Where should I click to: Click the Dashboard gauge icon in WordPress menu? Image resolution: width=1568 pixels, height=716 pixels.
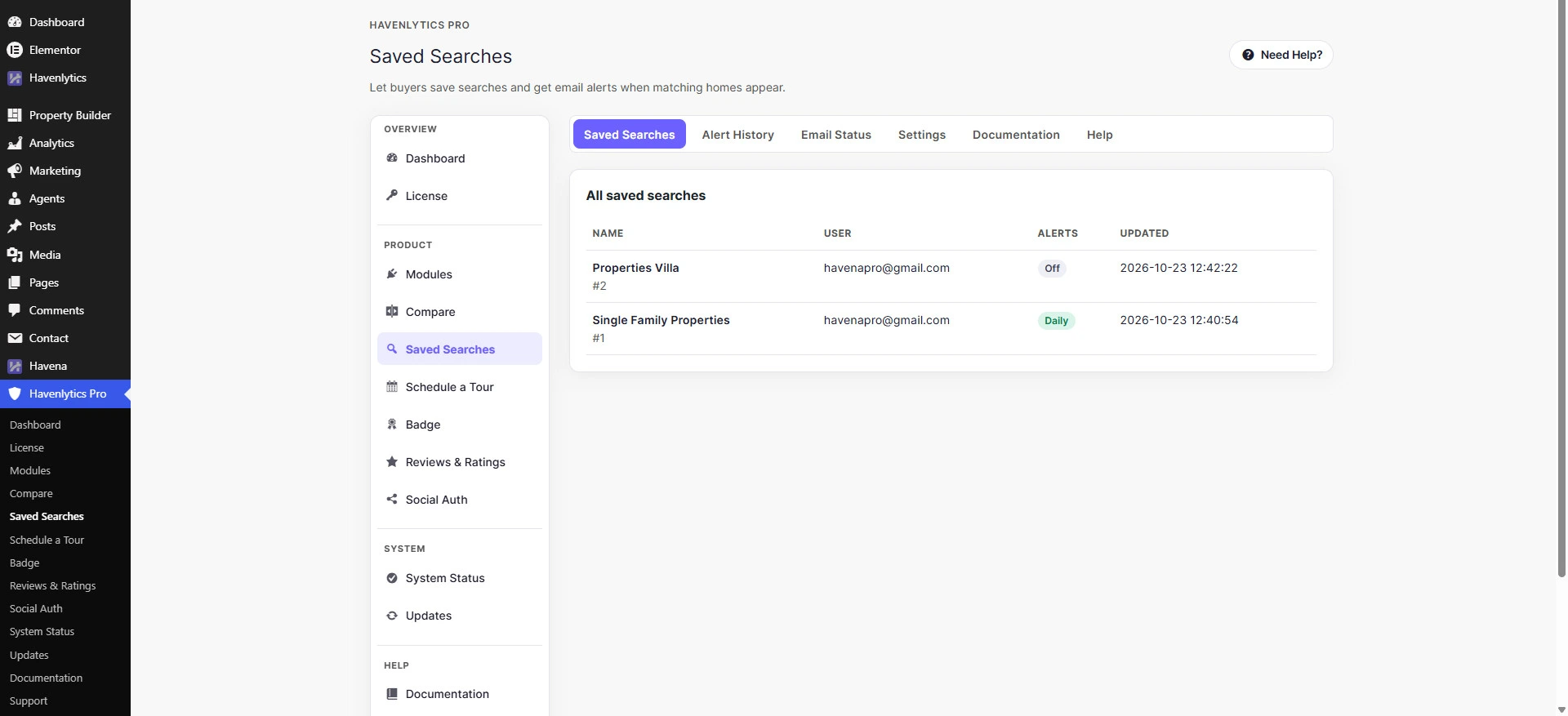pos(15,22)
